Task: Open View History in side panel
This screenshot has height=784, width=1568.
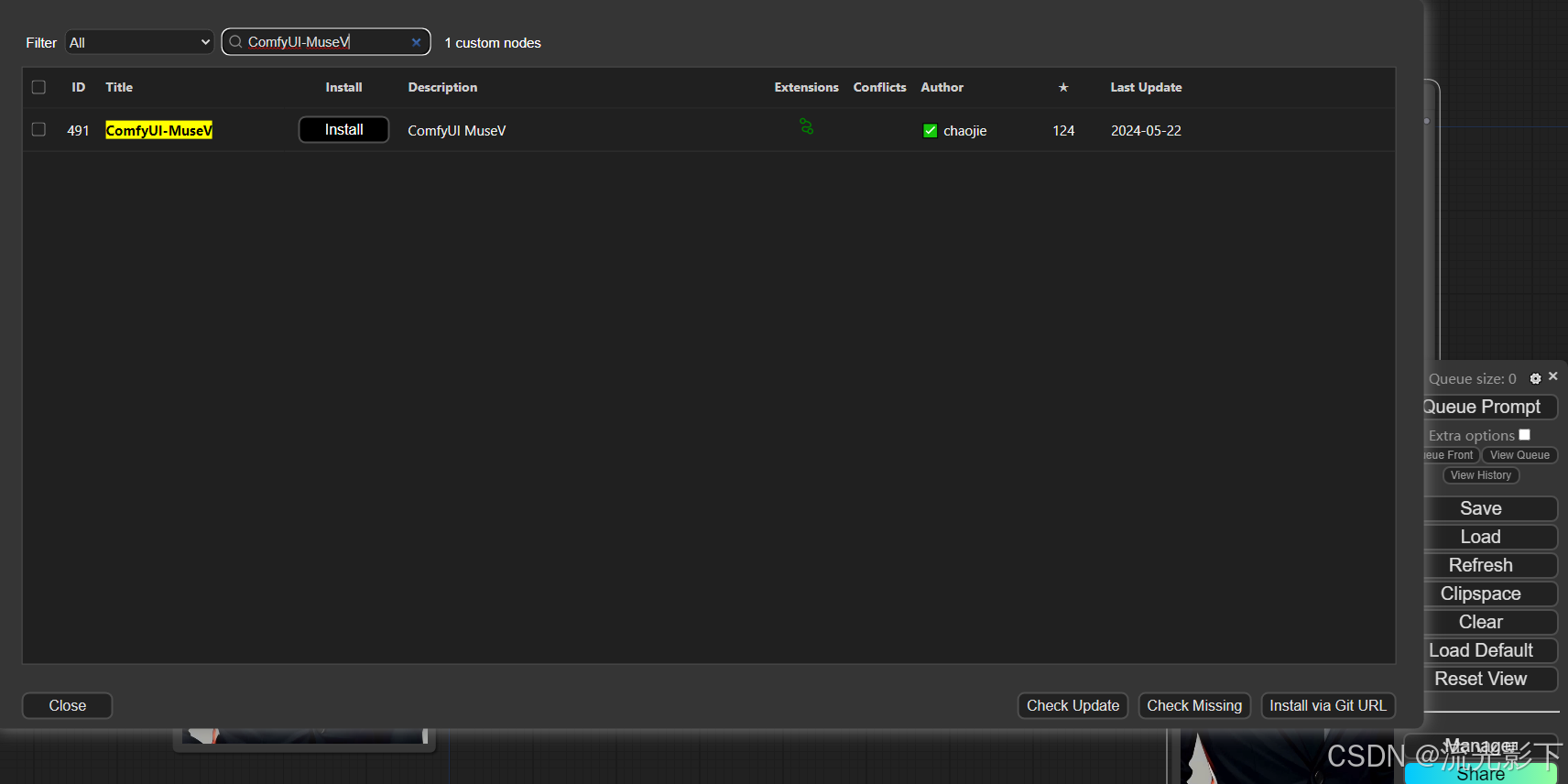Action: [1481, 475]
